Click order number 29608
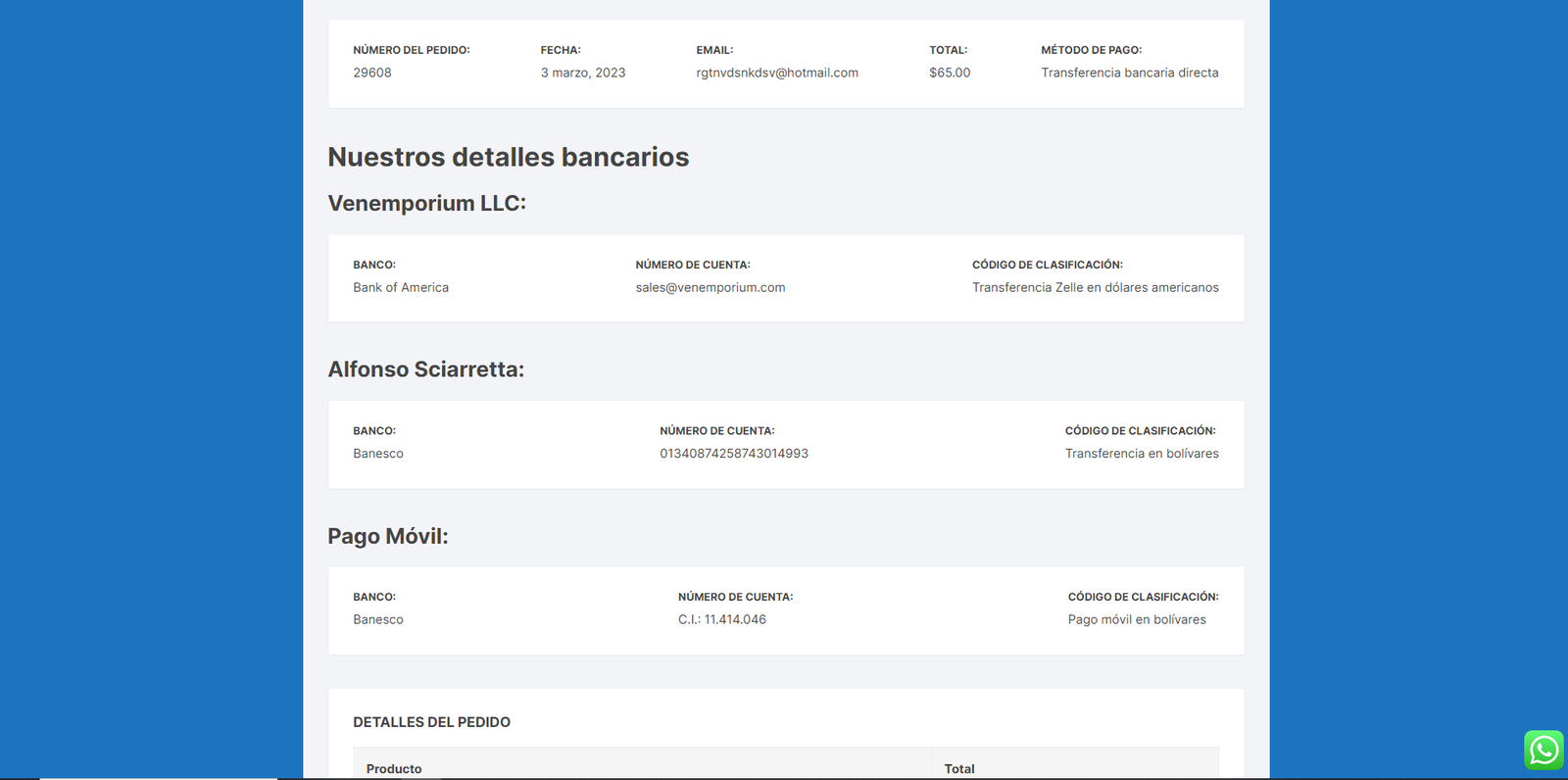The image size is (1568, 780). tap(372, 73)
